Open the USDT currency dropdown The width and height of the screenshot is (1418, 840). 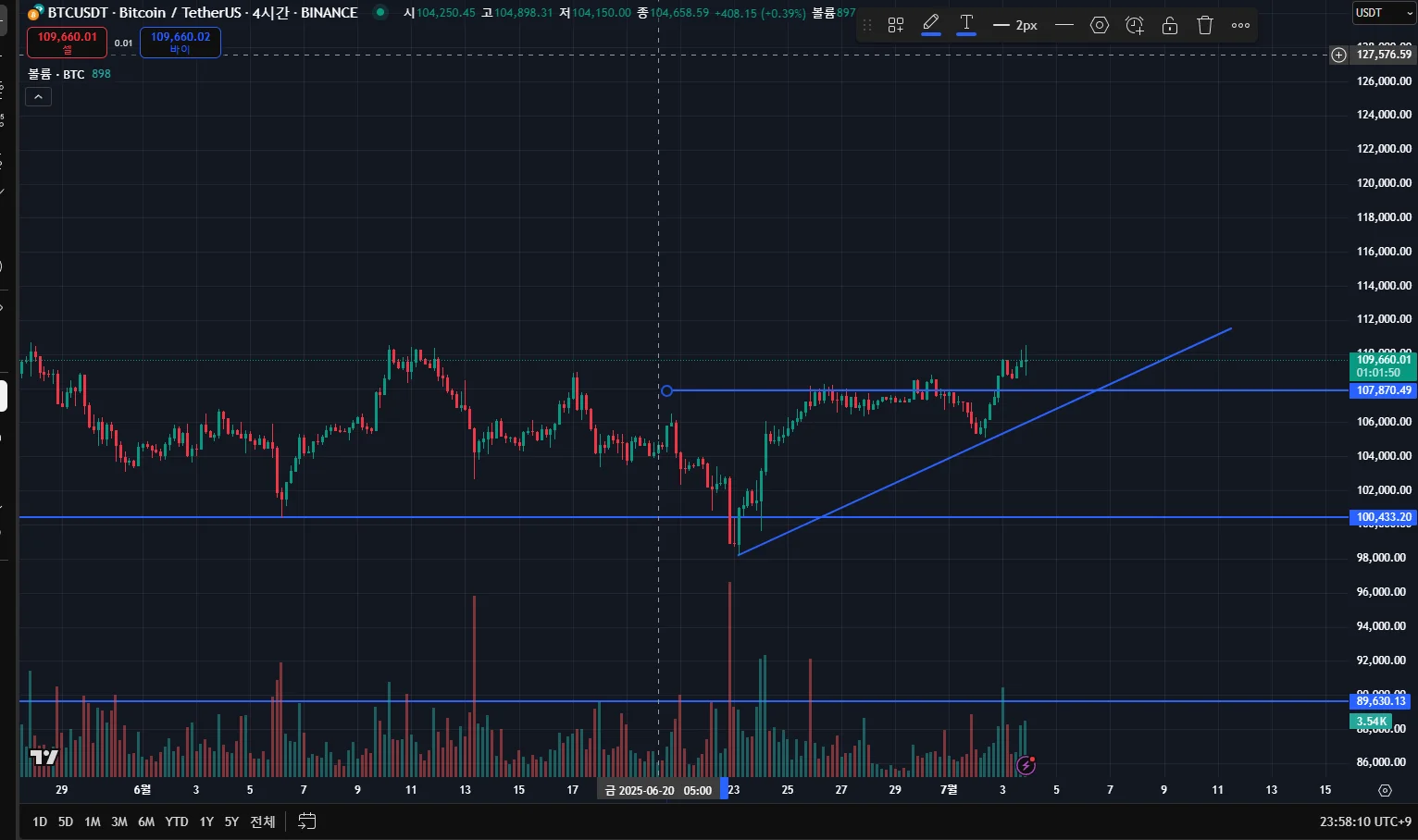[x=1383, y=13]
